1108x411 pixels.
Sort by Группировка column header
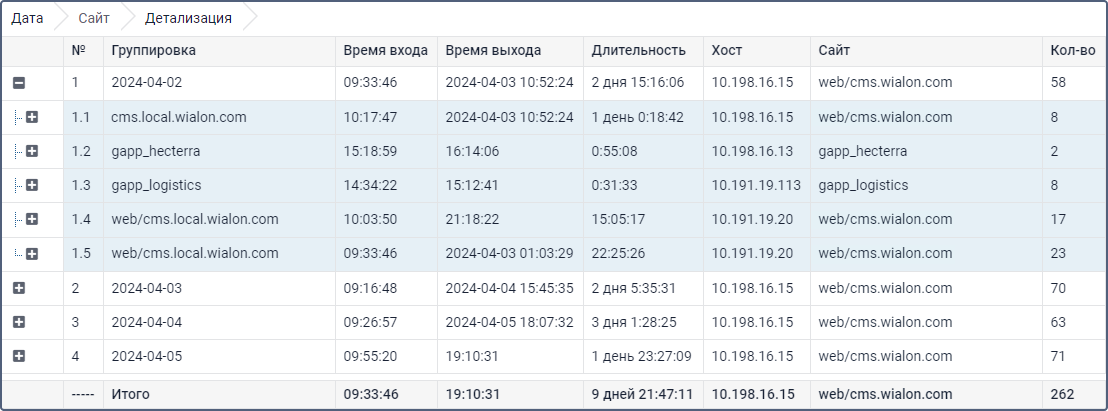tap(154, 50)
